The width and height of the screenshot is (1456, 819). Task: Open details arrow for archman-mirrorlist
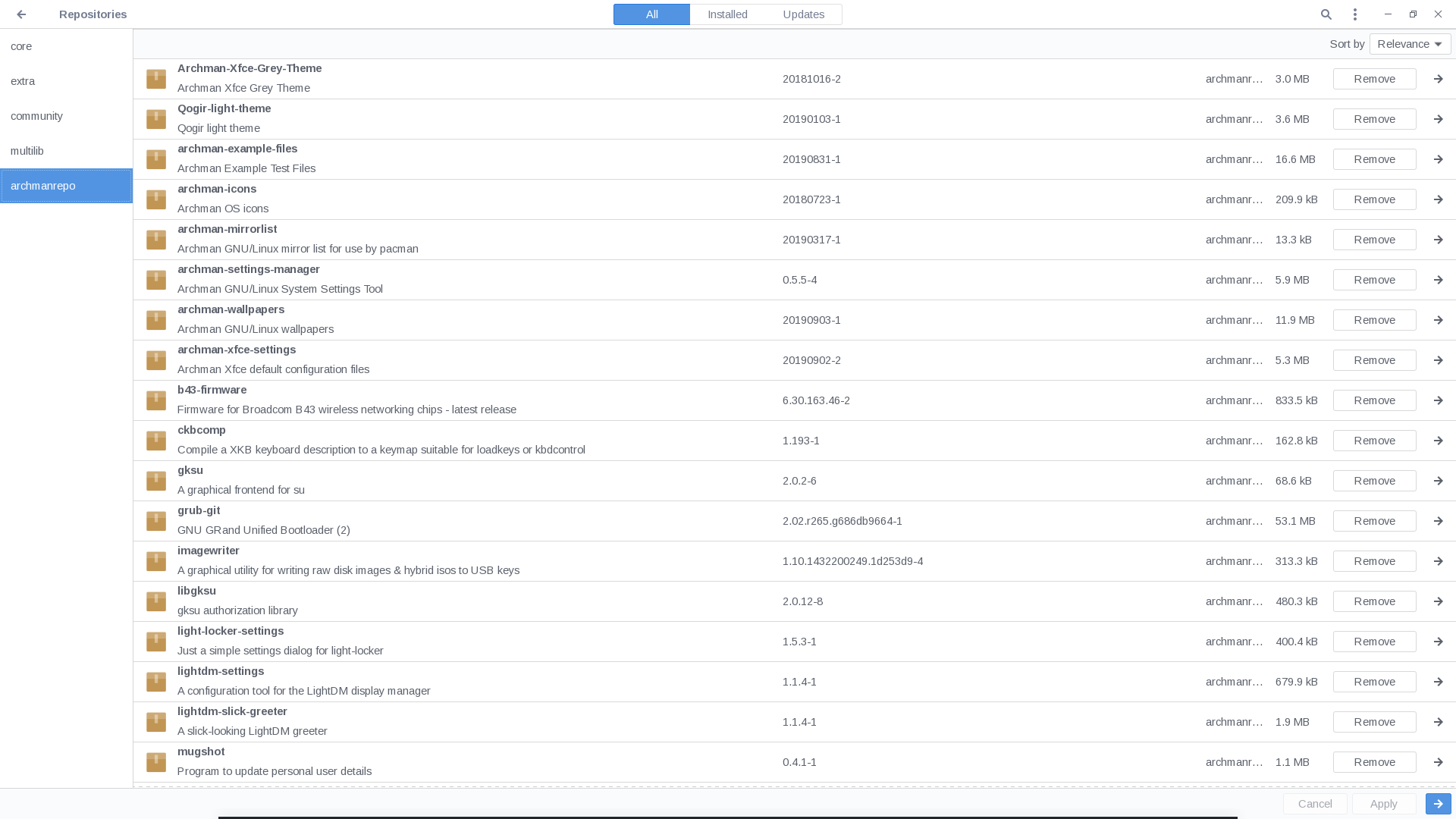tap(1438, 240)
